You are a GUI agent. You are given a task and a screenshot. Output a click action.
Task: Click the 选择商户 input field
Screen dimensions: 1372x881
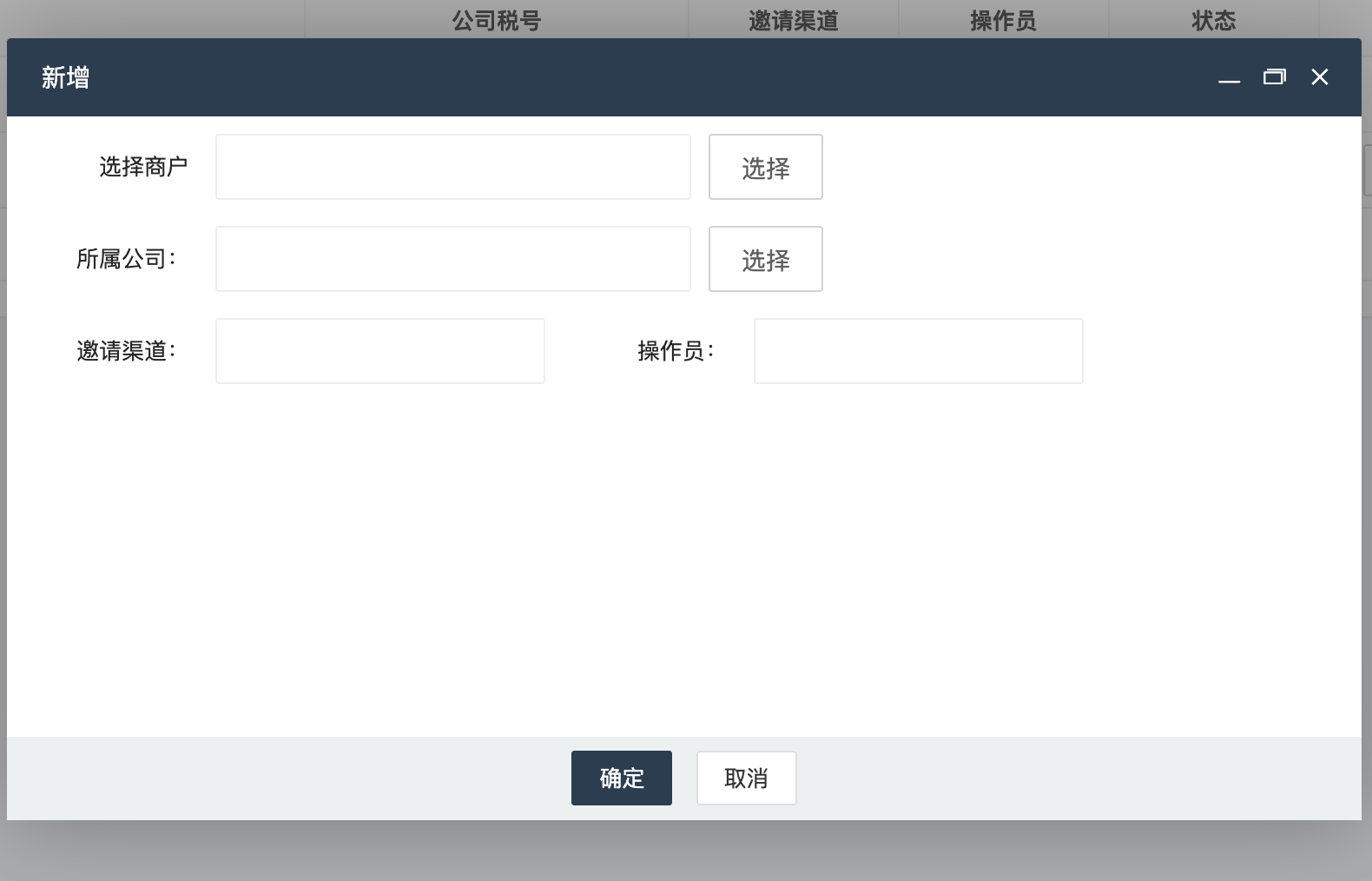coord(453,167)
